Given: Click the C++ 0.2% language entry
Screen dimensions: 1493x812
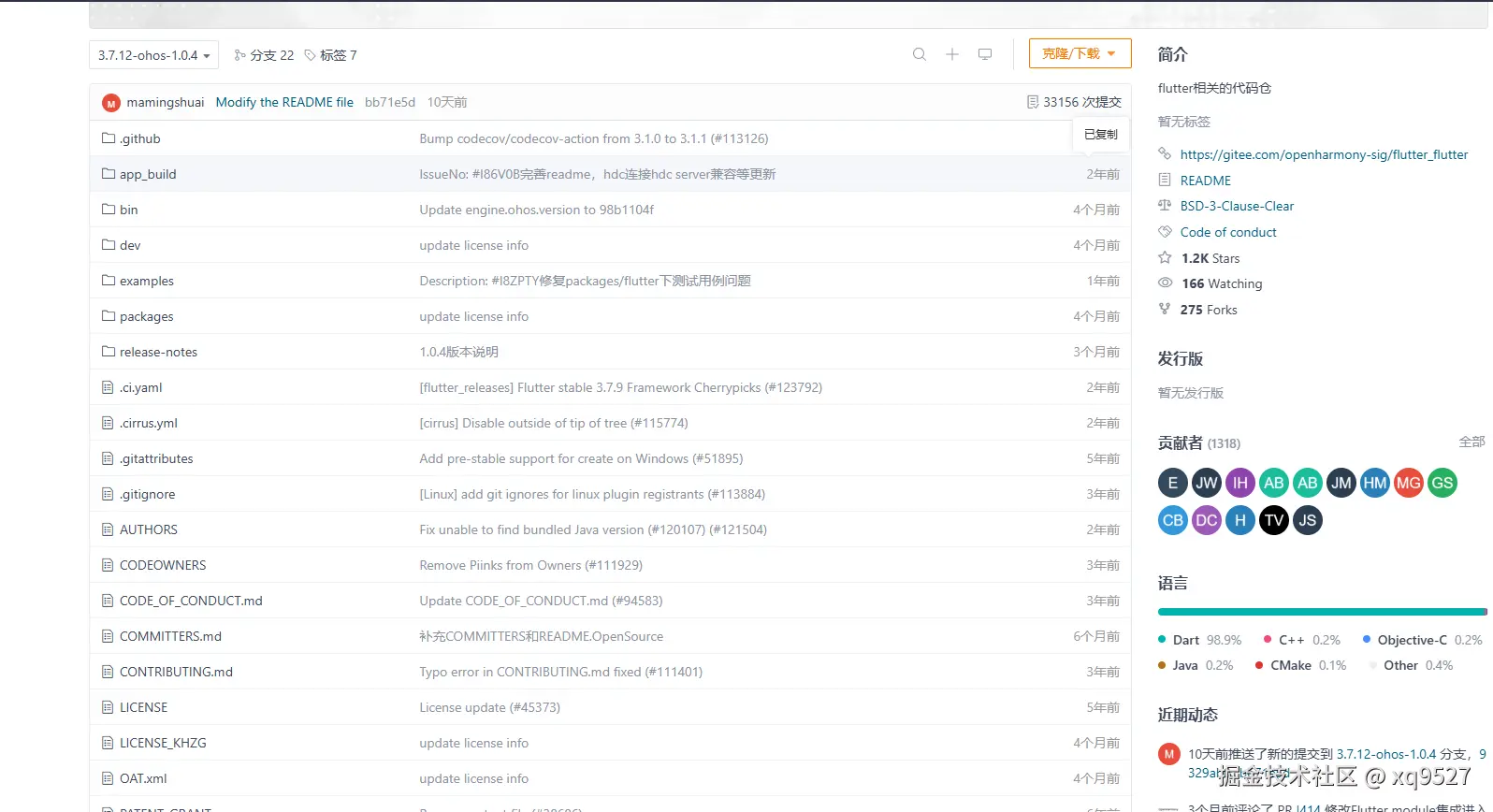Looking at the screenshot, I should point(1302,640).
